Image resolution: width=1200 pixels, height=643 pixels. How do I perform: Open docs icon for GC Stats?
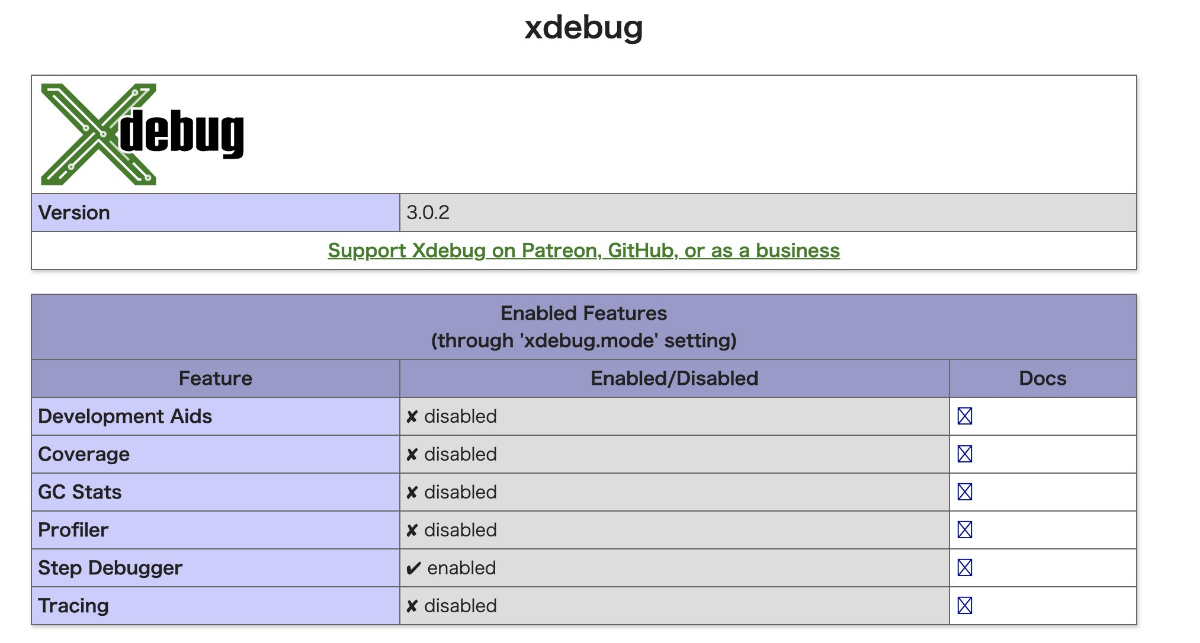[x=964, y=492]
